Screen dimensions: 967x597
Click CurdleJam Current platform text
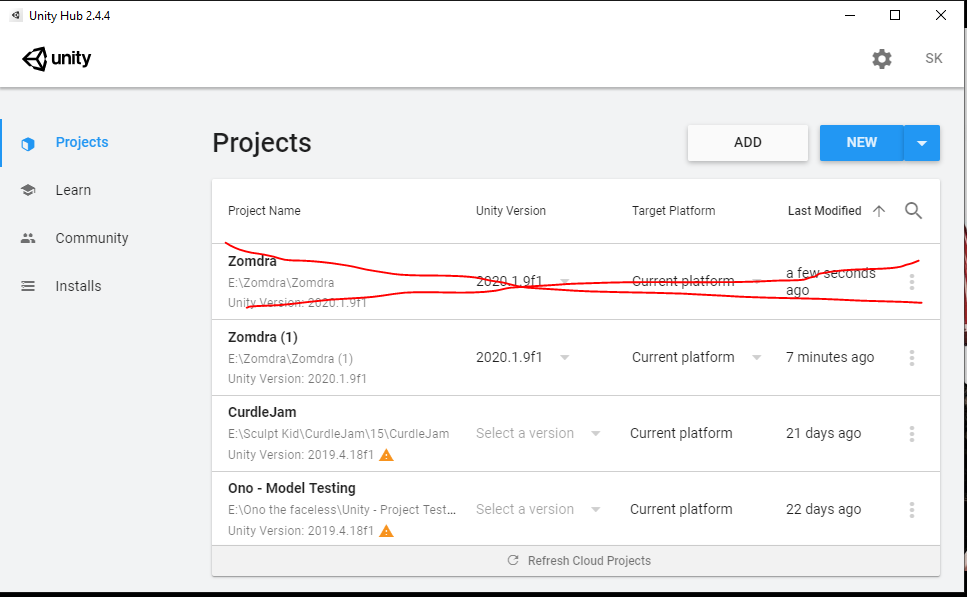click(x=681, y=434)
